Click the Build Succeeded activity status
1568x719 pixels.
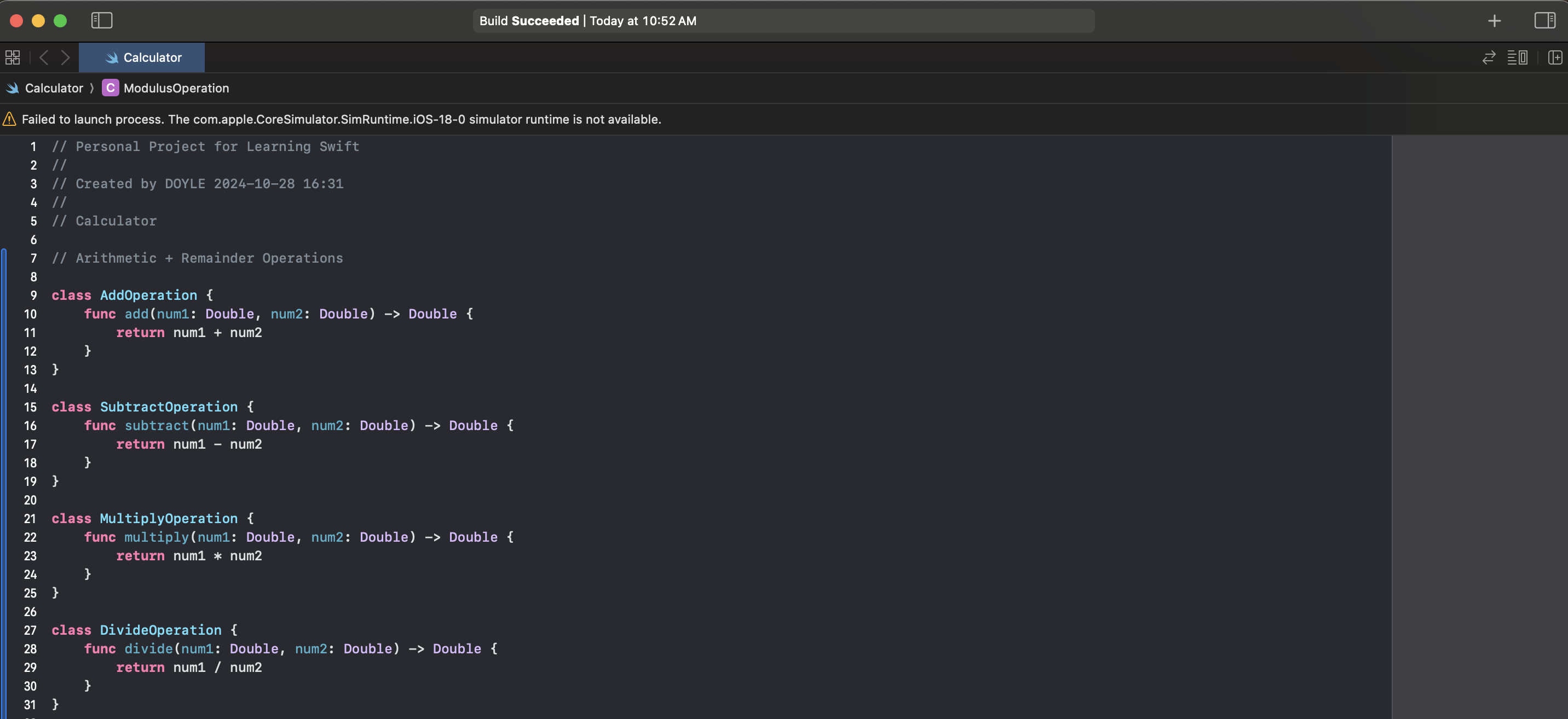[783, 21]
